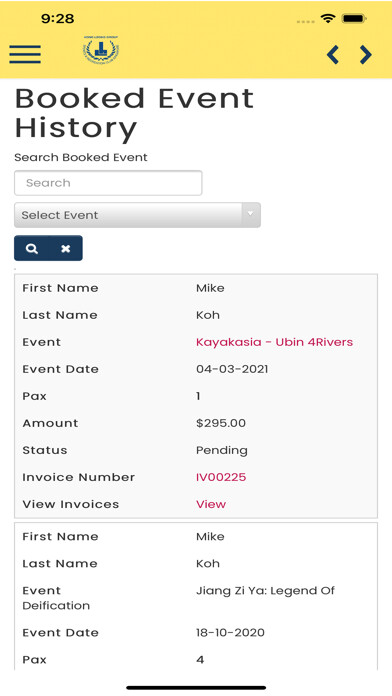Focus the Search booked event field
This screenshot has width=392, height=696.
click(x=108, y=183)
